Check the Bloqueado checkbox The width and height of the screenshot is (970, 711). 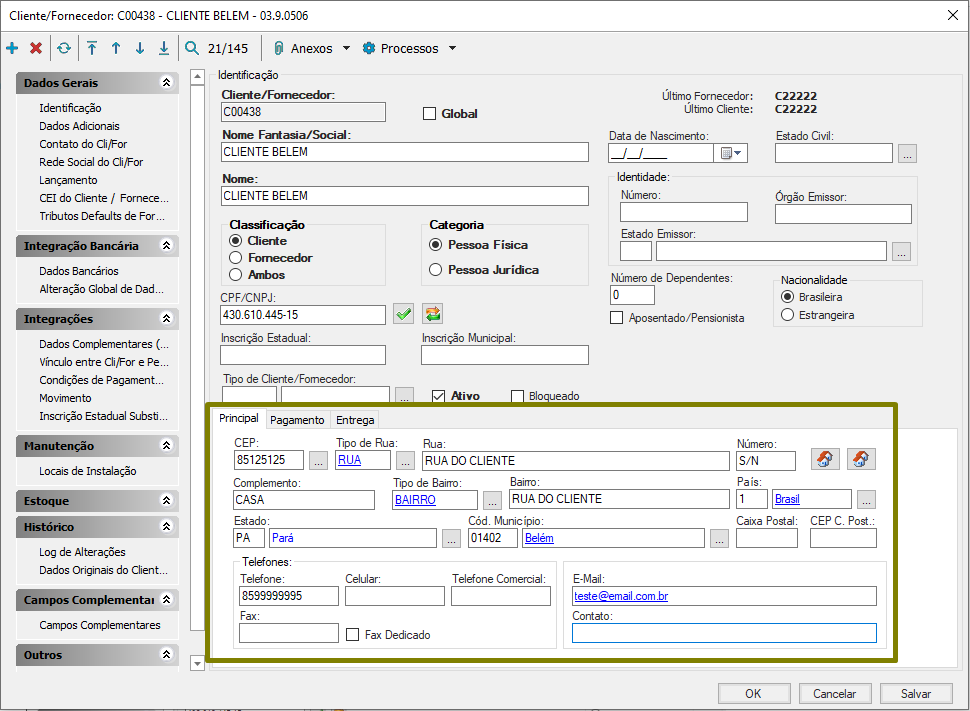coord(518,396)
